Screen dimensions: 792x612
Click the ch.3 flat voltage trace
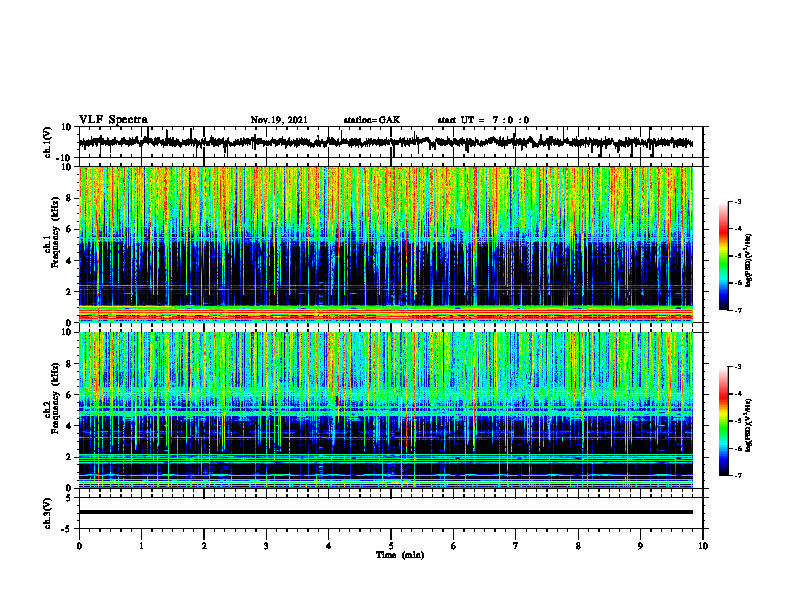pyautogui.click(x=385, y=512)
